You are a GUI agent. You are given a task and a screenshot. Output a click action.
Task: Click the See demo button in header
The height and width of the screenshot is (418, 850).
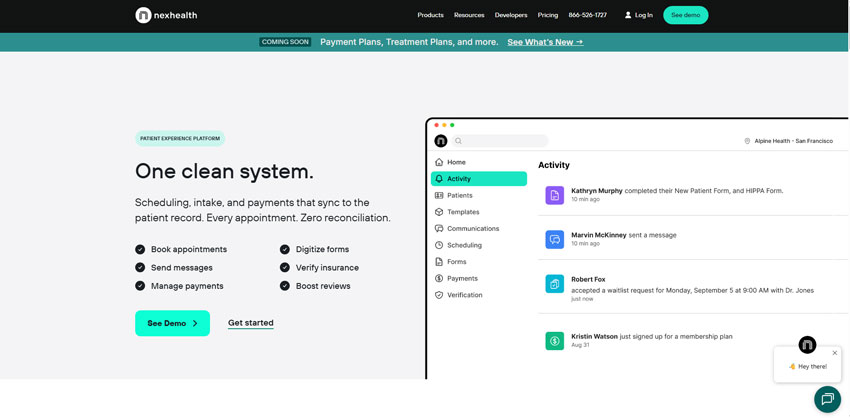click(x=686, y=15)
